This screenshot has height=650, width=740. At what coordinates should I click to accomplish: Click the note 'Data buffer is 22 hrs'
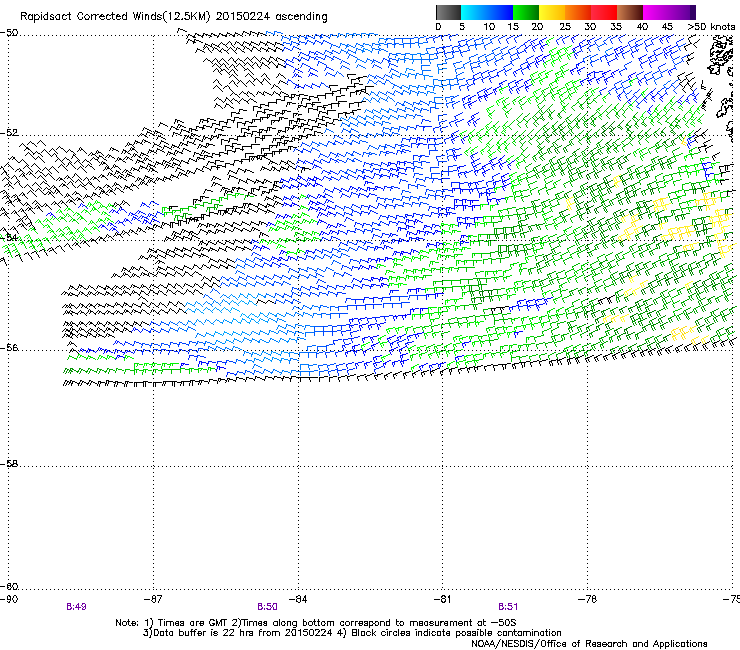(201, 633)
